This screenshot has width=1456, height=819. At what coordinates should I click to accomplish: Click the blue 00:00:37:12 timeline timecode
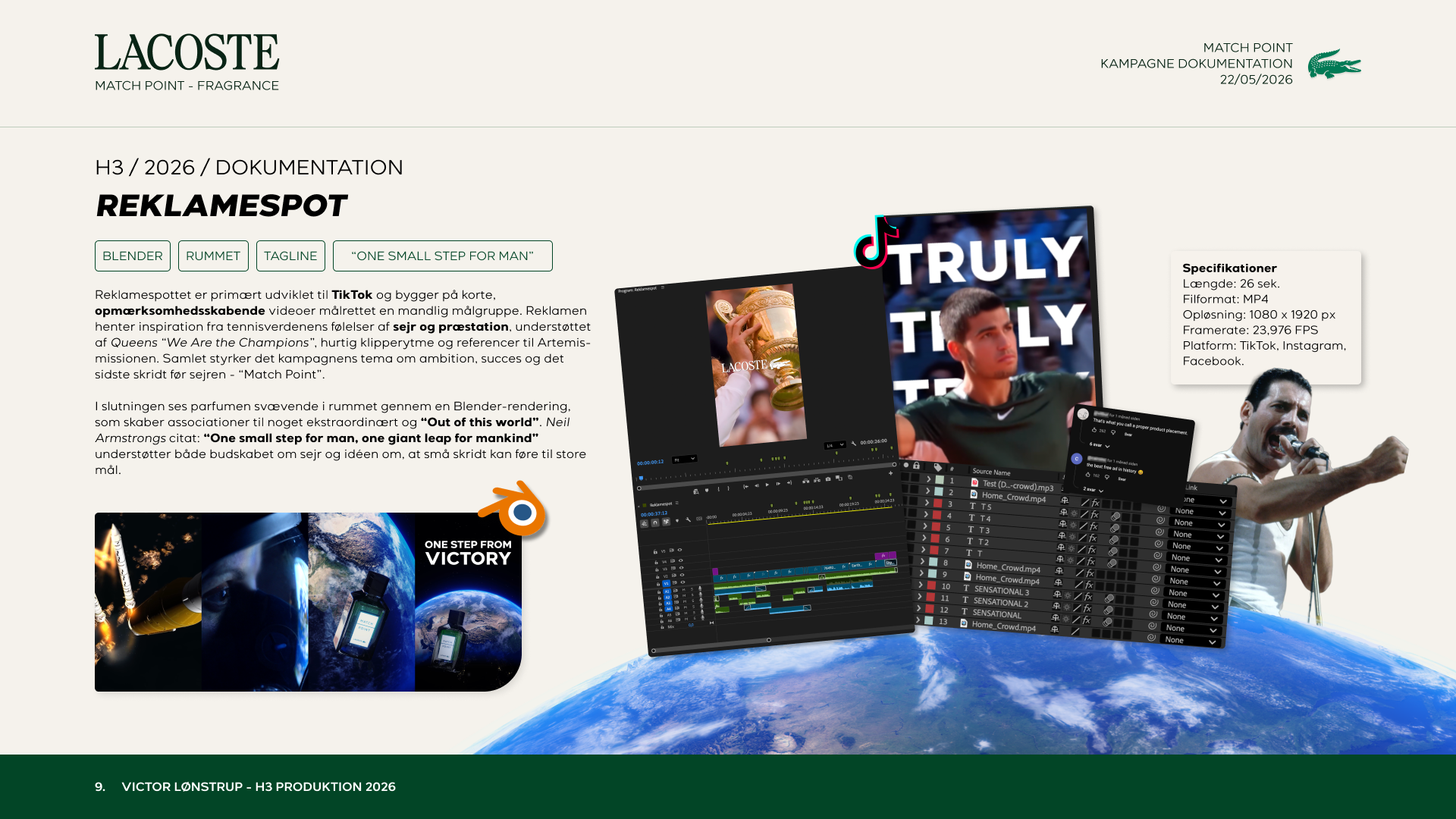coord(654,513)
